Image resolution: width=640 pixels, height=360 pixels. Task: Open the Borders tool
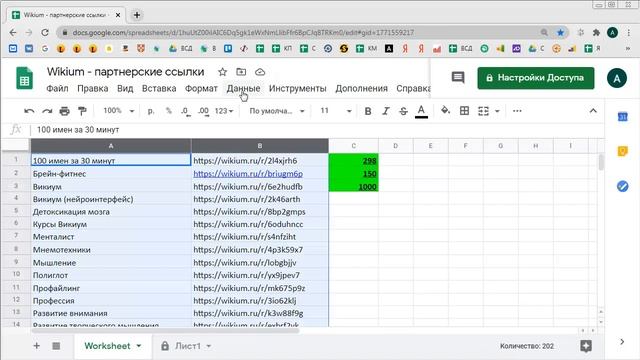pyautogui.click(x=464, y=111)
